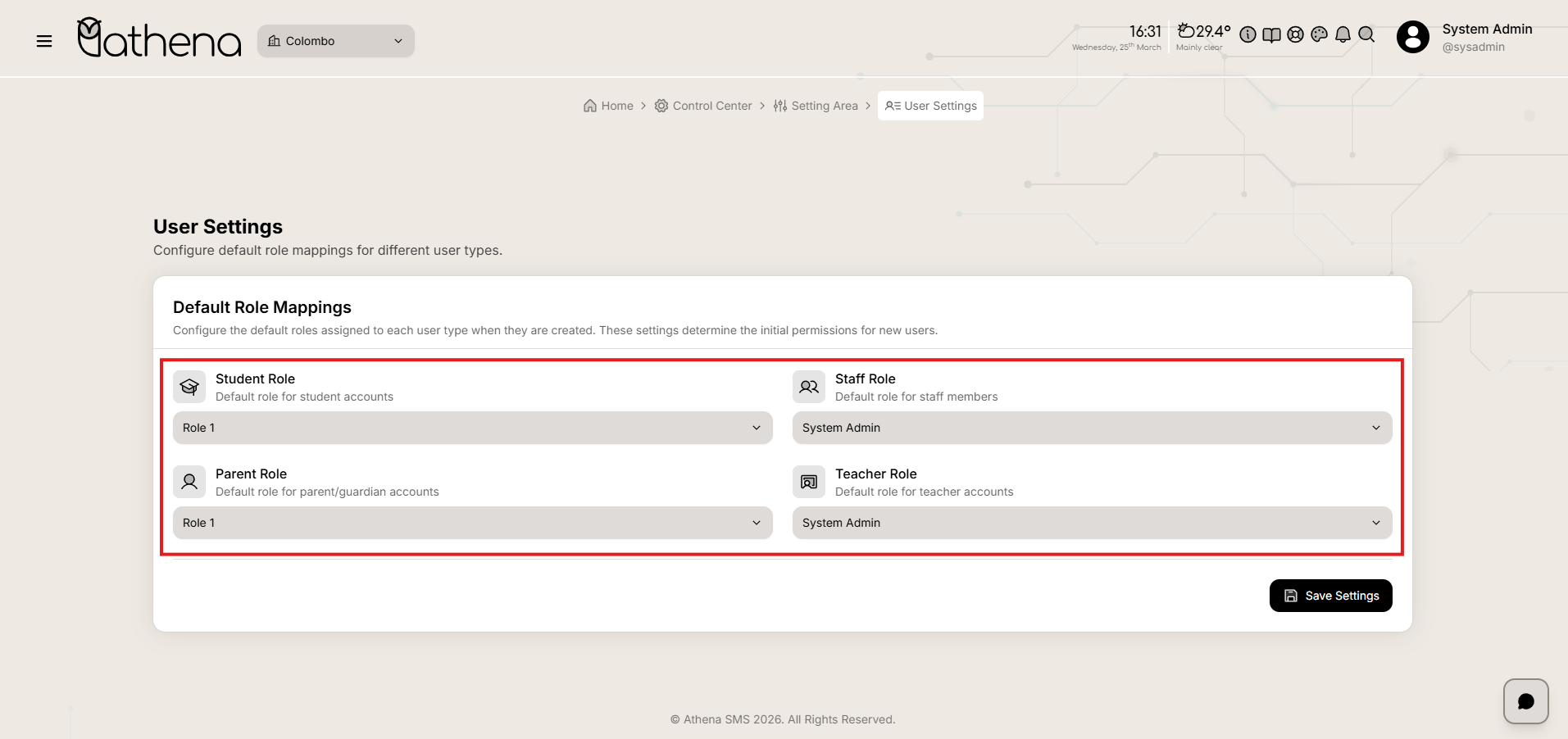Open the Teacher Role dropdown
Image resolution: width=1568 pixels, height=739 pixels.
point(1092,523)
